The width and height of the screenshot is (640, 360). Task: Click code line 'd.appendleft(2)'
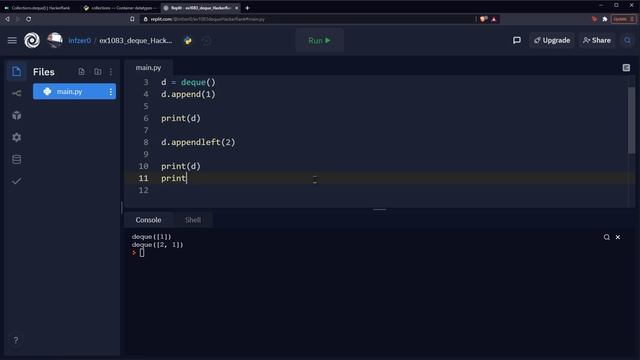(x=198, y=142)
